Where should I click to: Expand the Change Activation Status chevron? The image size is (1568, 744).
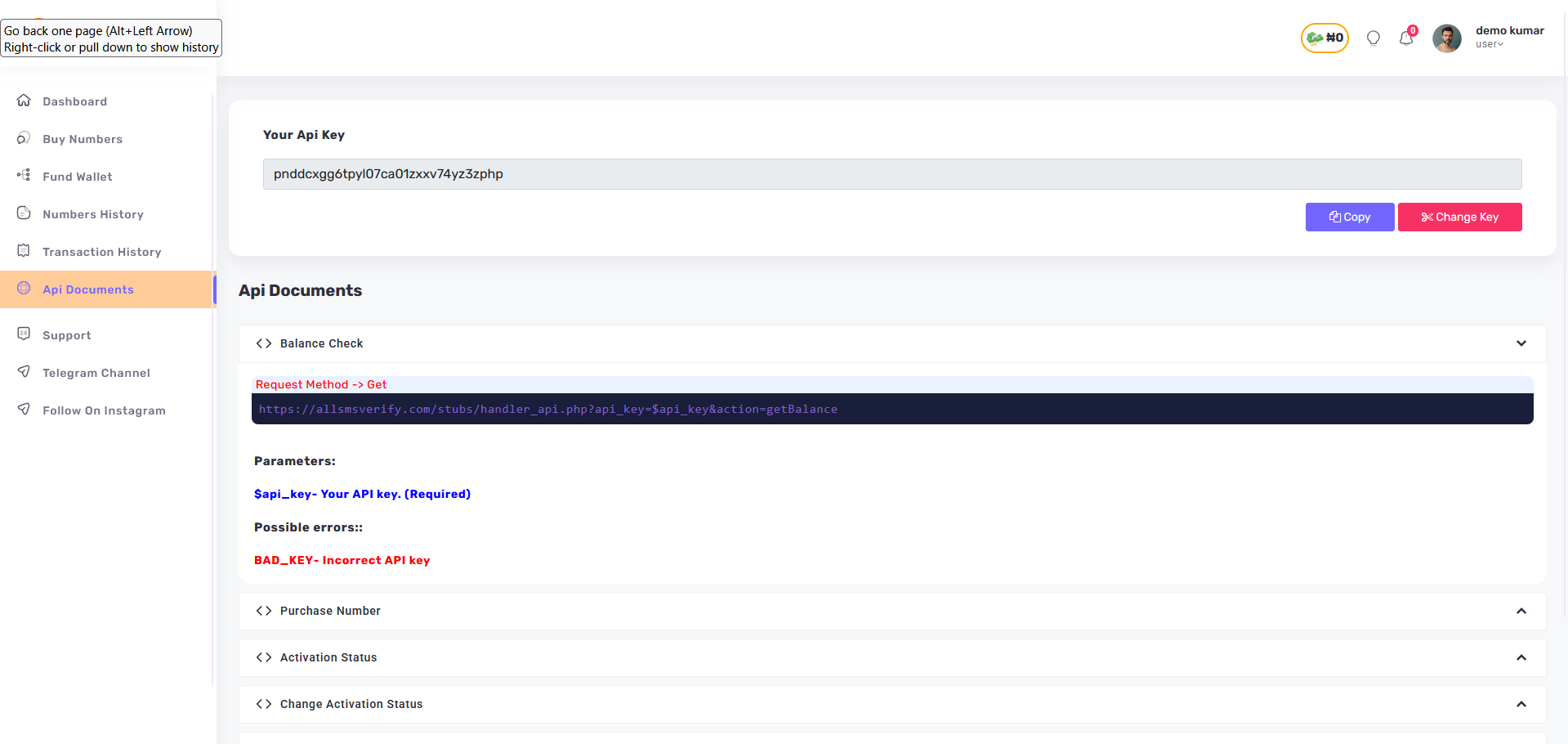1521,704
